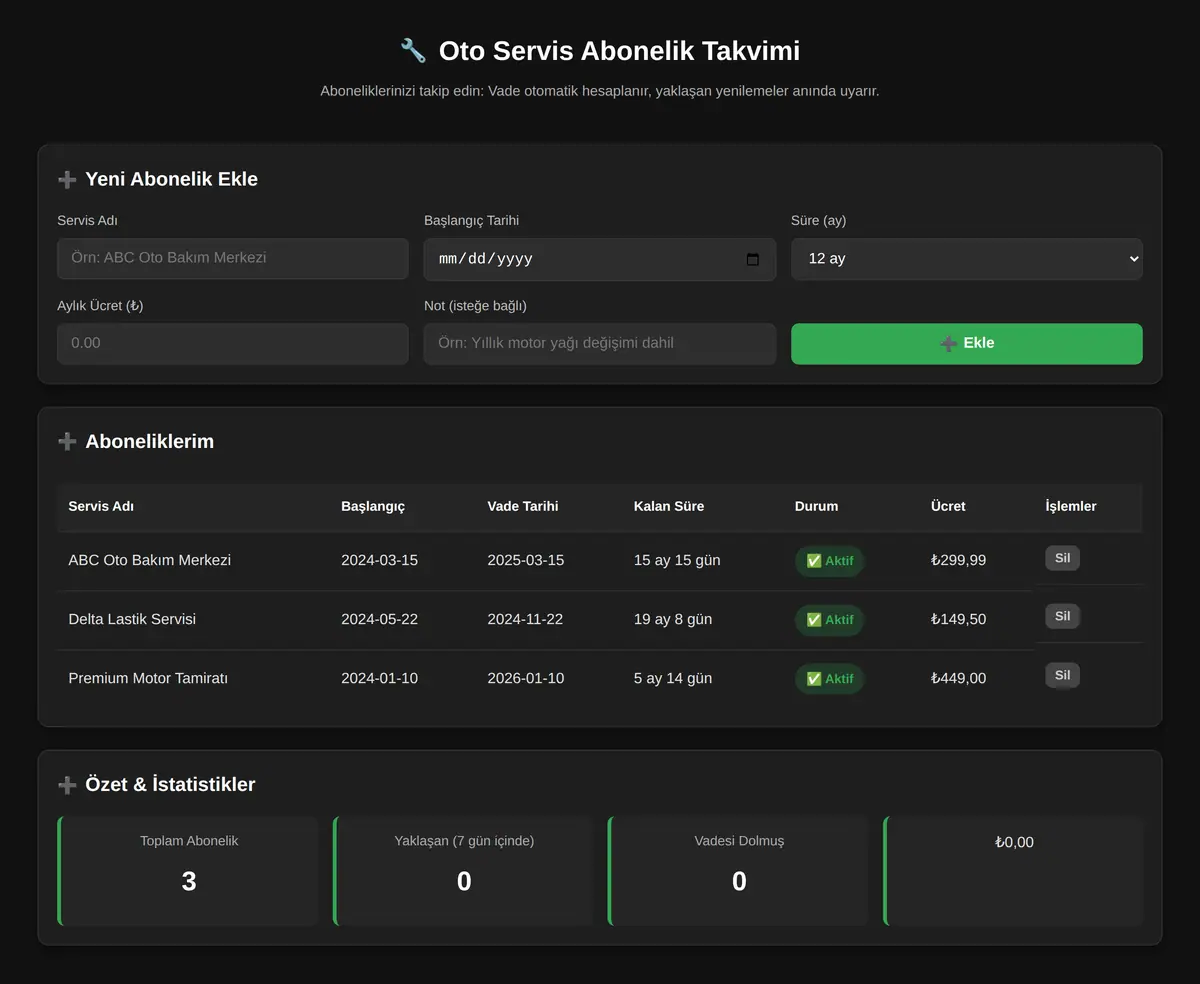Focus the Servis Adı input field
This screenshot has height=984, width=1200.
pyautogui.click(x=233, y=258)
